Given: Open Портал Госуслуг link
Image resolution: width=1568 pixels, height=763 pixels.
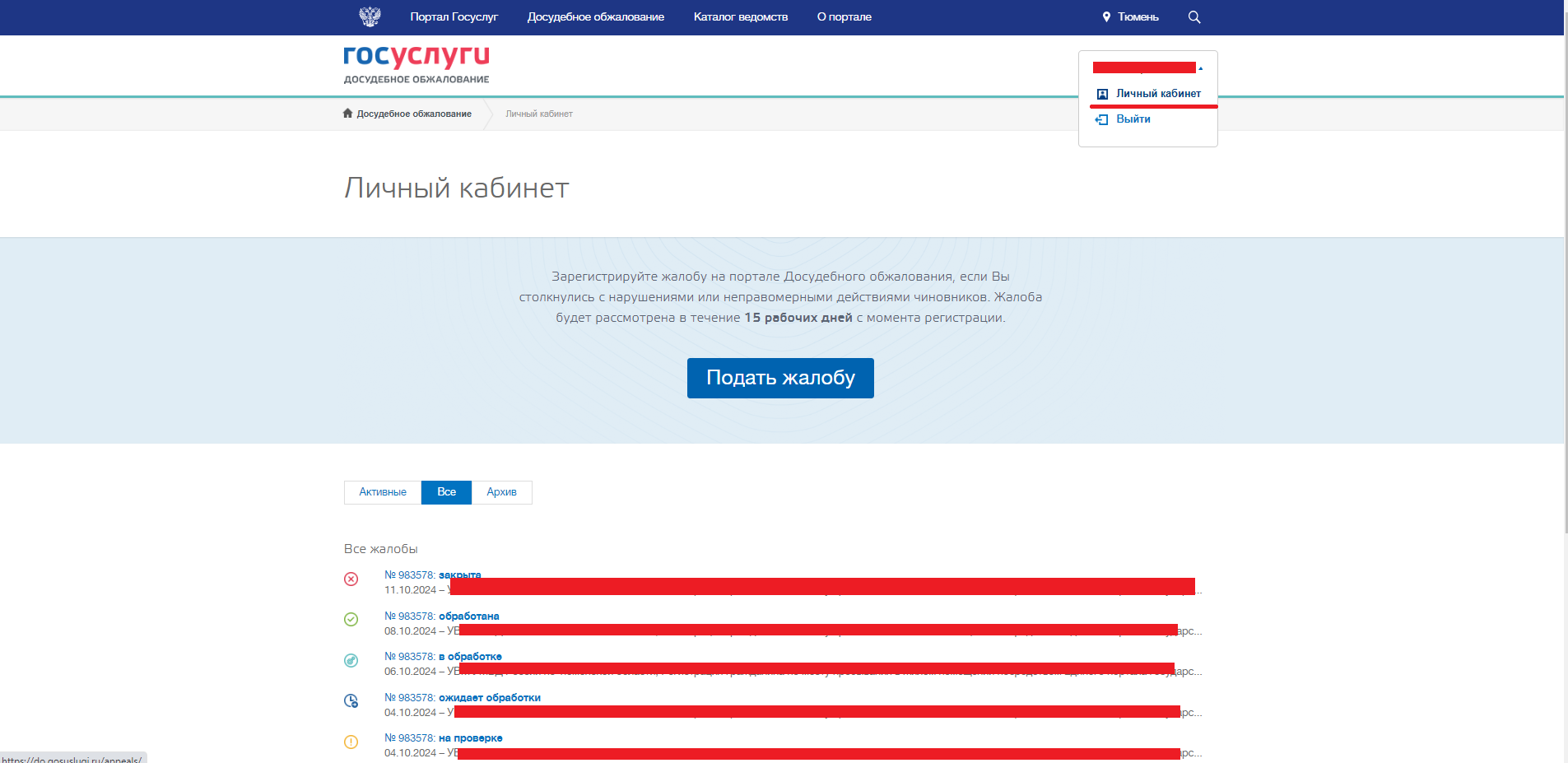Looking at the screenshot, I should coord(454,17).
